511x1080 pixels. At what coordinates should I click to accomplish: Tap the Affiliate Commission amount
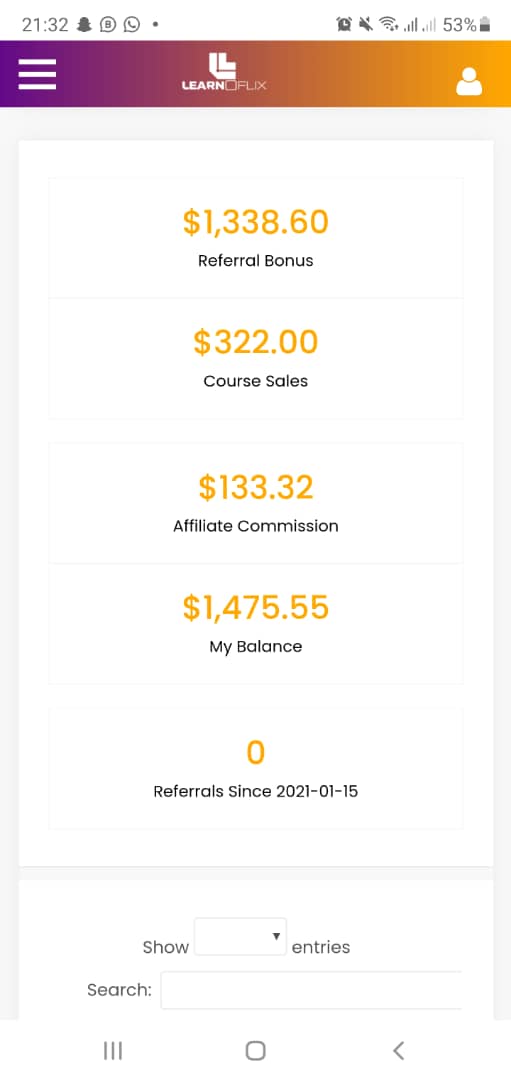click(x=256, y=488)
